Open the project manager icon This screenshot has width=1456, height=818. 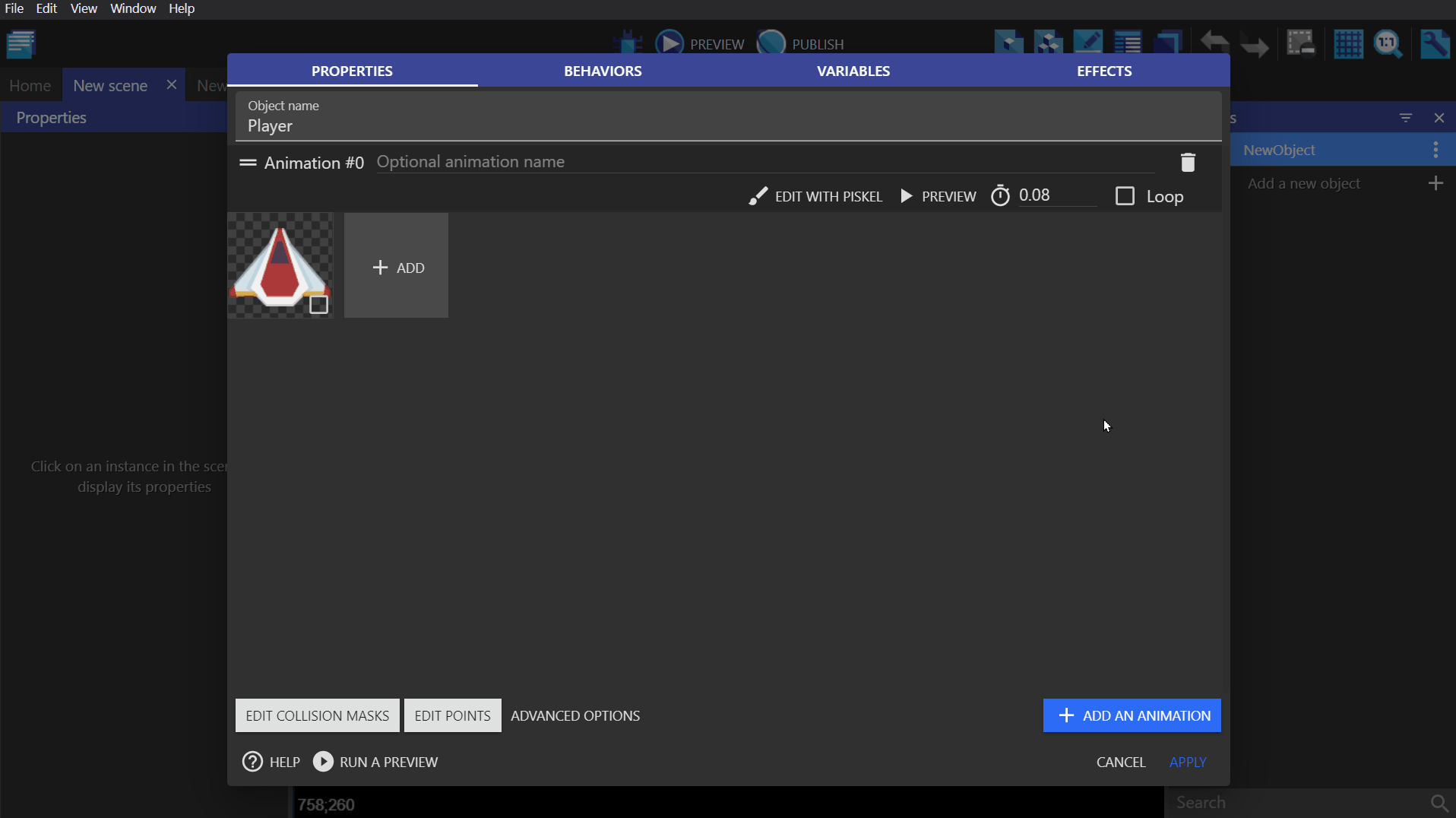tap(21, 44)
